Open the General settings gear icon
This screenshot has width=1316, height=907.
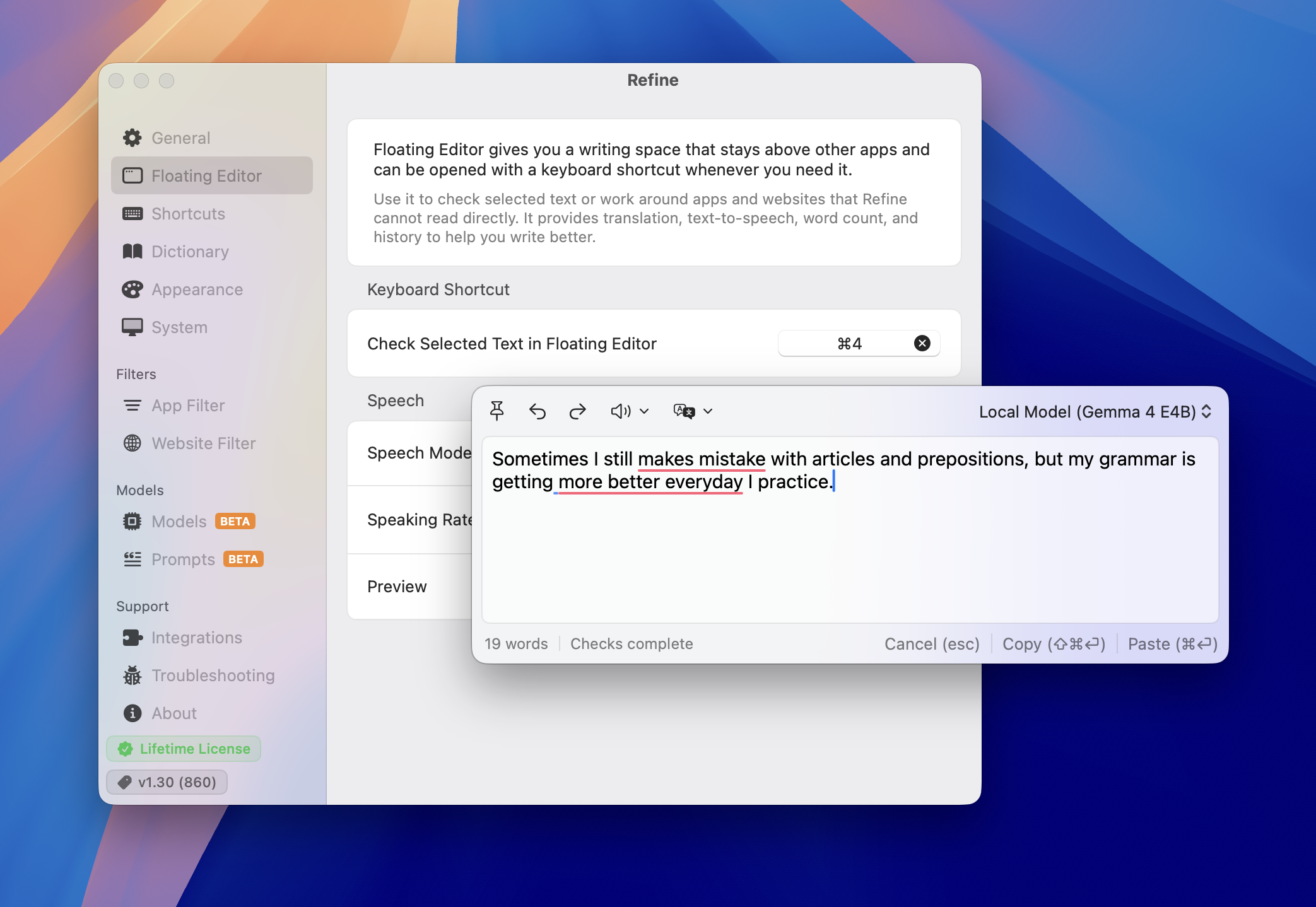point(132,138)
